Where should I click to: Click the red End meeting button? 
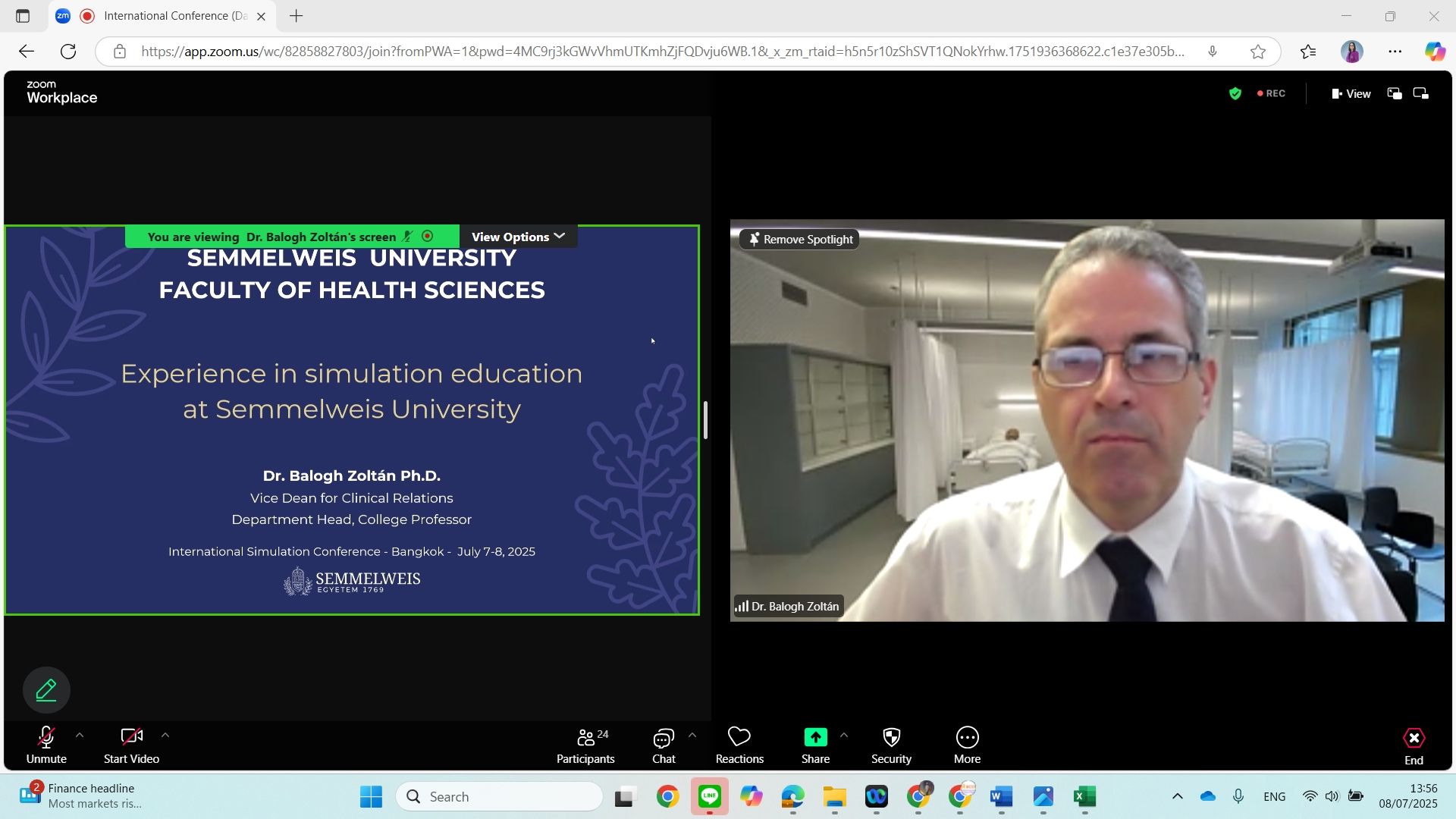pos(1414,745)
